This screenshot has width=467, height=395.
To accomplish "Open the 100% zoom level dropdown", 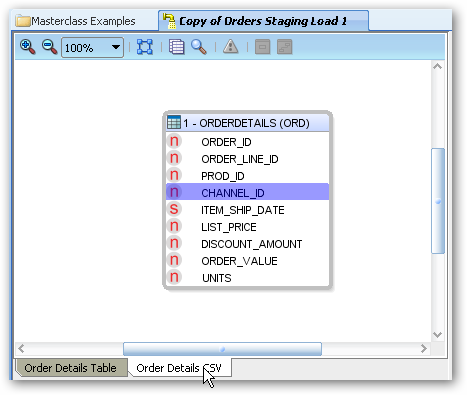I will [92, 48].
